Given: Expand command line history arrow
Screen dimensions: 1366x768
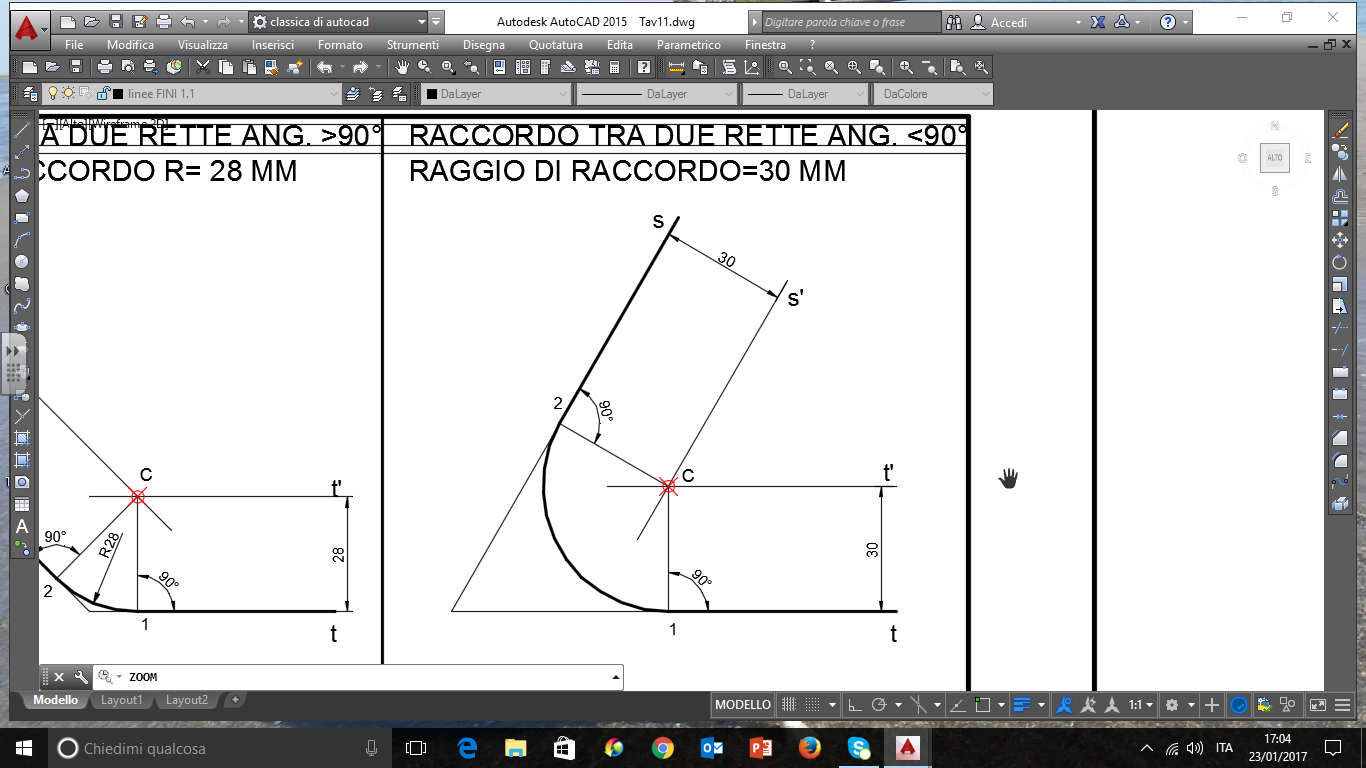Looking at the screenshot, I should (615, 677).
